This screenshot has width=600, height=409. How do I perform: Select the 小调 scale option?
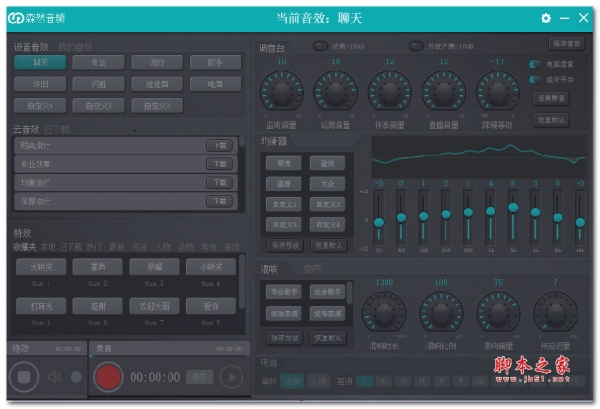click(318, 381)
